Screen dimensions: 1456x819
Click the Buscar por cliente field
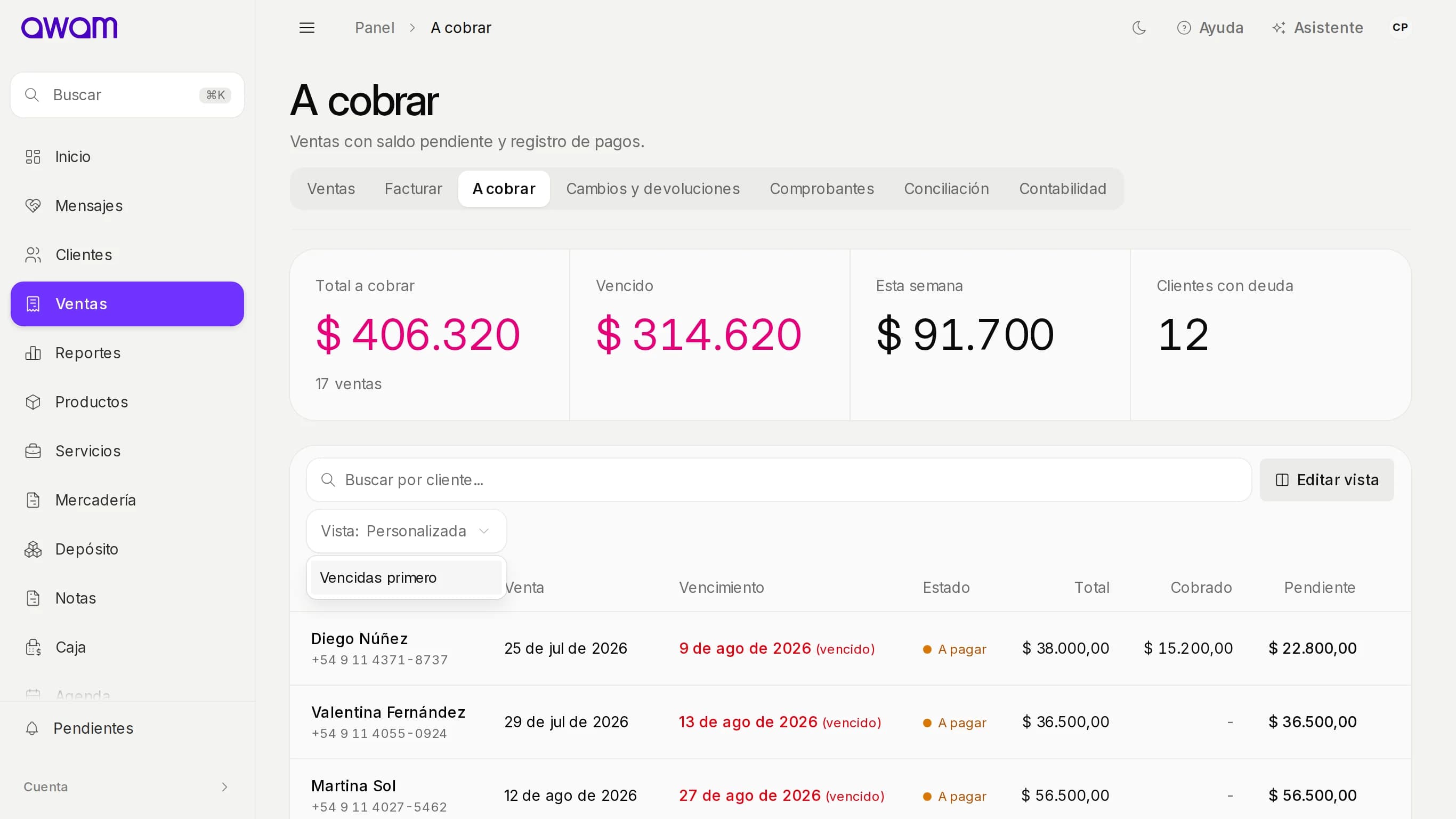coord(779,480)
